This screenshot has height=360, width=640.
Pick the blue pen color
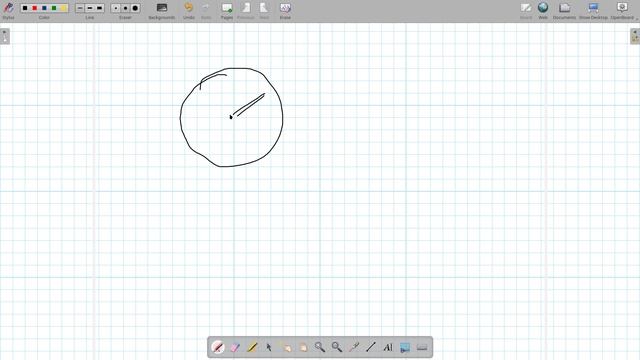coord(44,8)
